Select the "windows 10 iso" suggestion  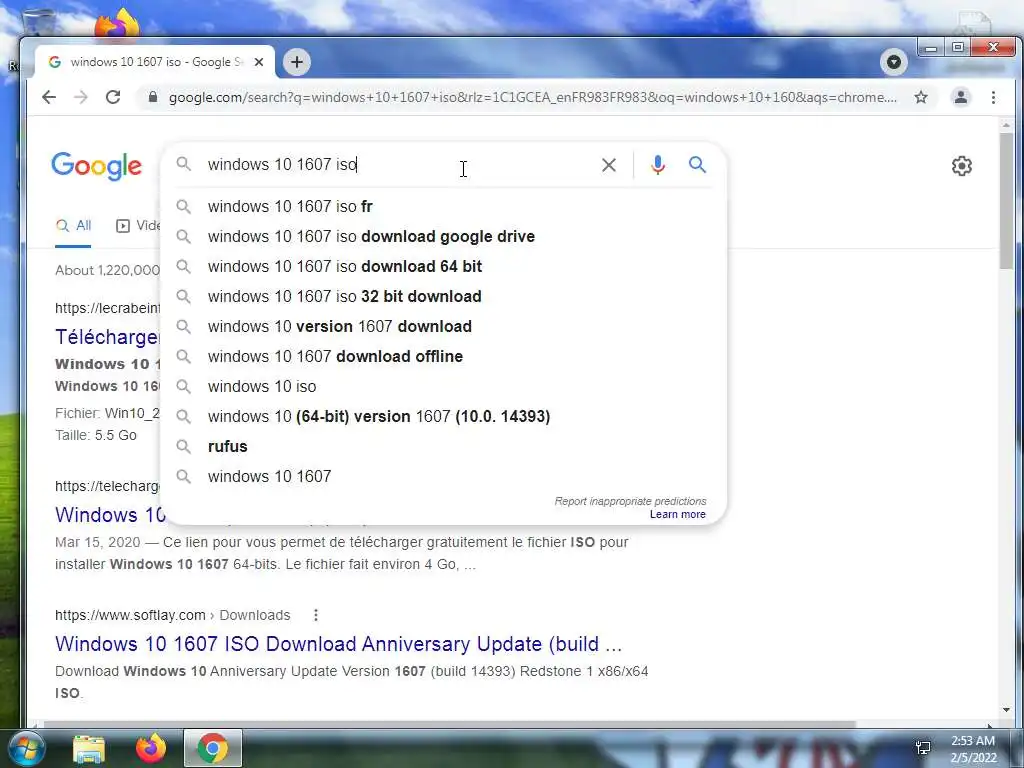443,387
